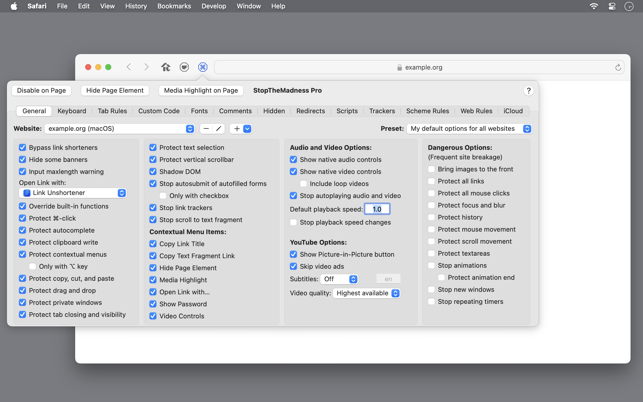Enable Only with option key checkbox
The image size is (643, 402).
pyautogui.click(x=32, y=267)
